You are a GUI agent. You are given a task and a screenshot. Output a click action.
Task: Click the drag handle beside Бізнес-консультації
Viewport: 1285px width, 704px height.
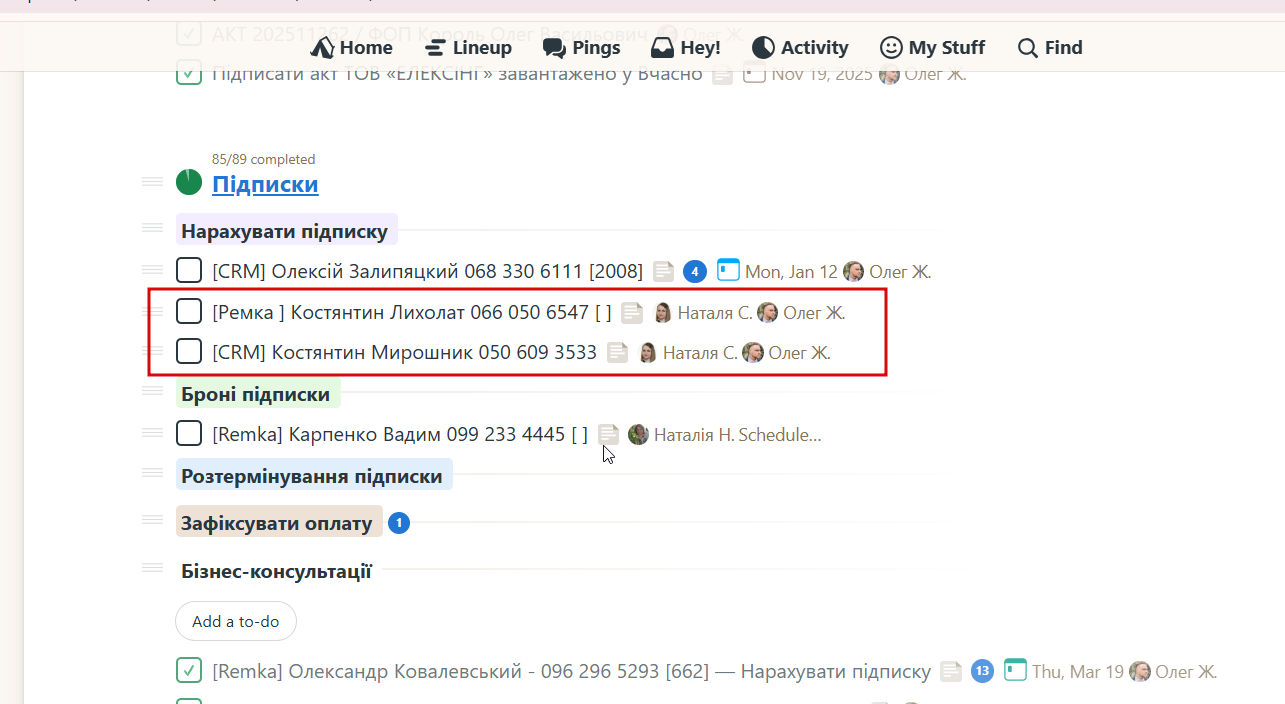[x=152, y=567]
